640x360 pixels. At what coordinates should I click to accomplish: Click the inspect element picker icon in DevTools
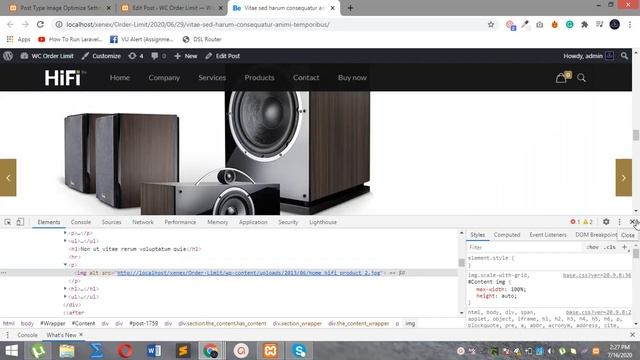coord(8,222)
